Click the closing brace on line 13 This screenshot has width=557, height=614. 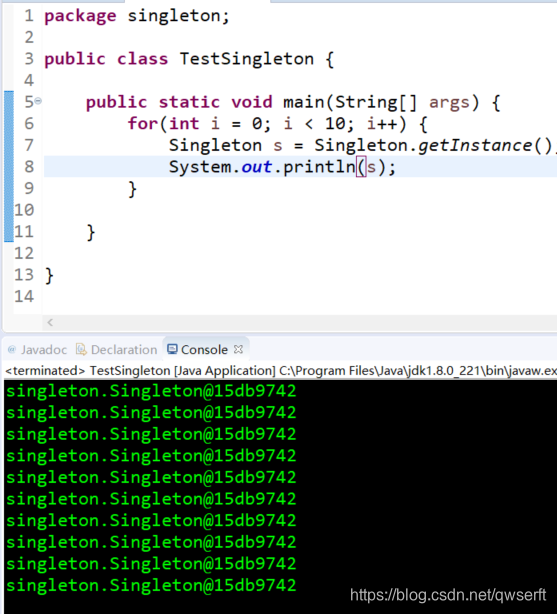(49, 276)
